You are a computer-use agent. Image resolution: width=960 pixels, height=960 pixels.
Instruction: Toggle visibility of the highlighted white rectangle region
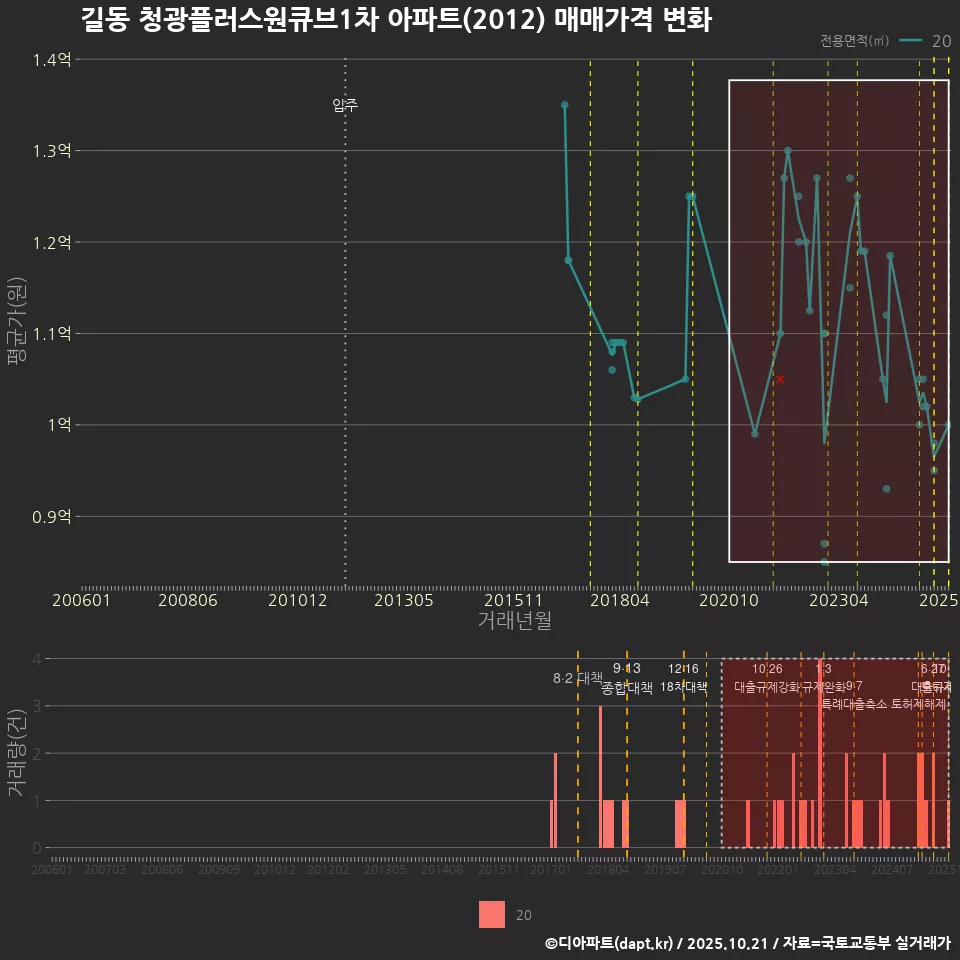[838, 320]
